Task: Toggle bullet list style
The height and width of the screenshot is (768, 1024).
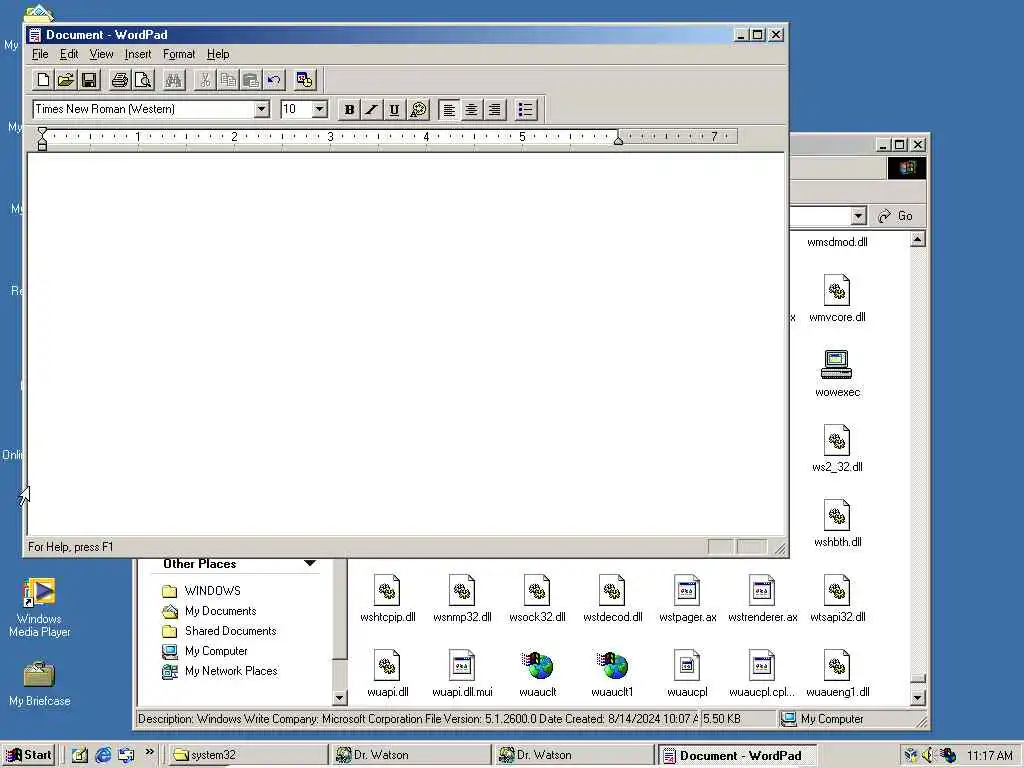Action: click(526, 110)
